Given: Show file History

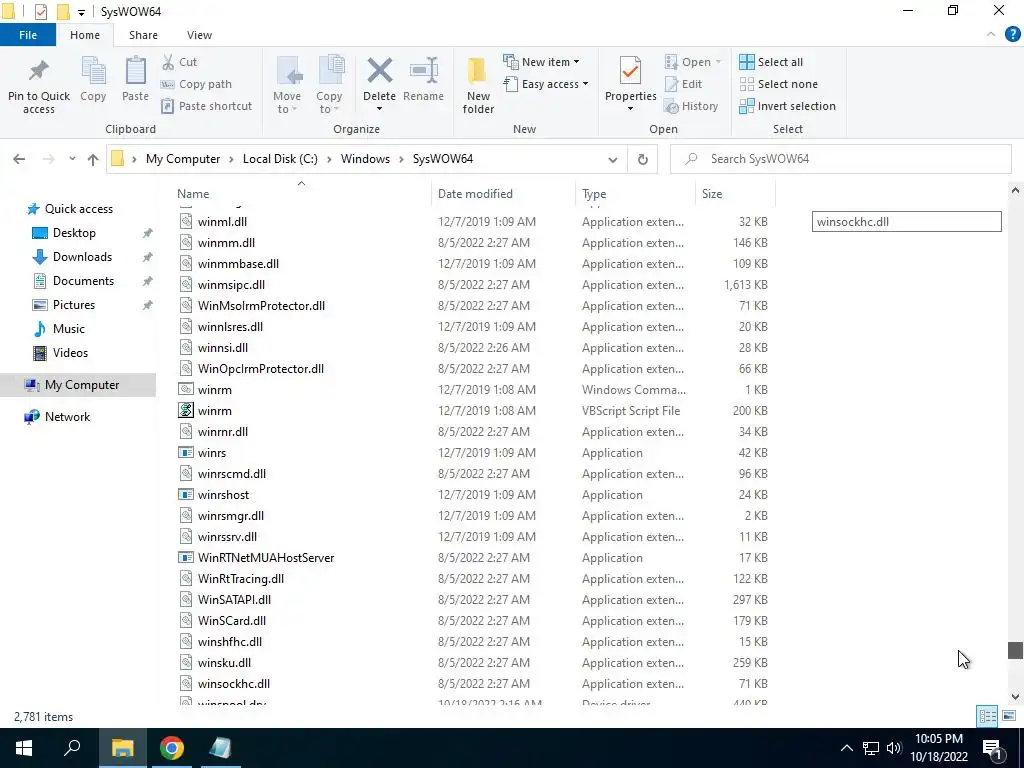Looking at the screenshot, I should point(692,106).
